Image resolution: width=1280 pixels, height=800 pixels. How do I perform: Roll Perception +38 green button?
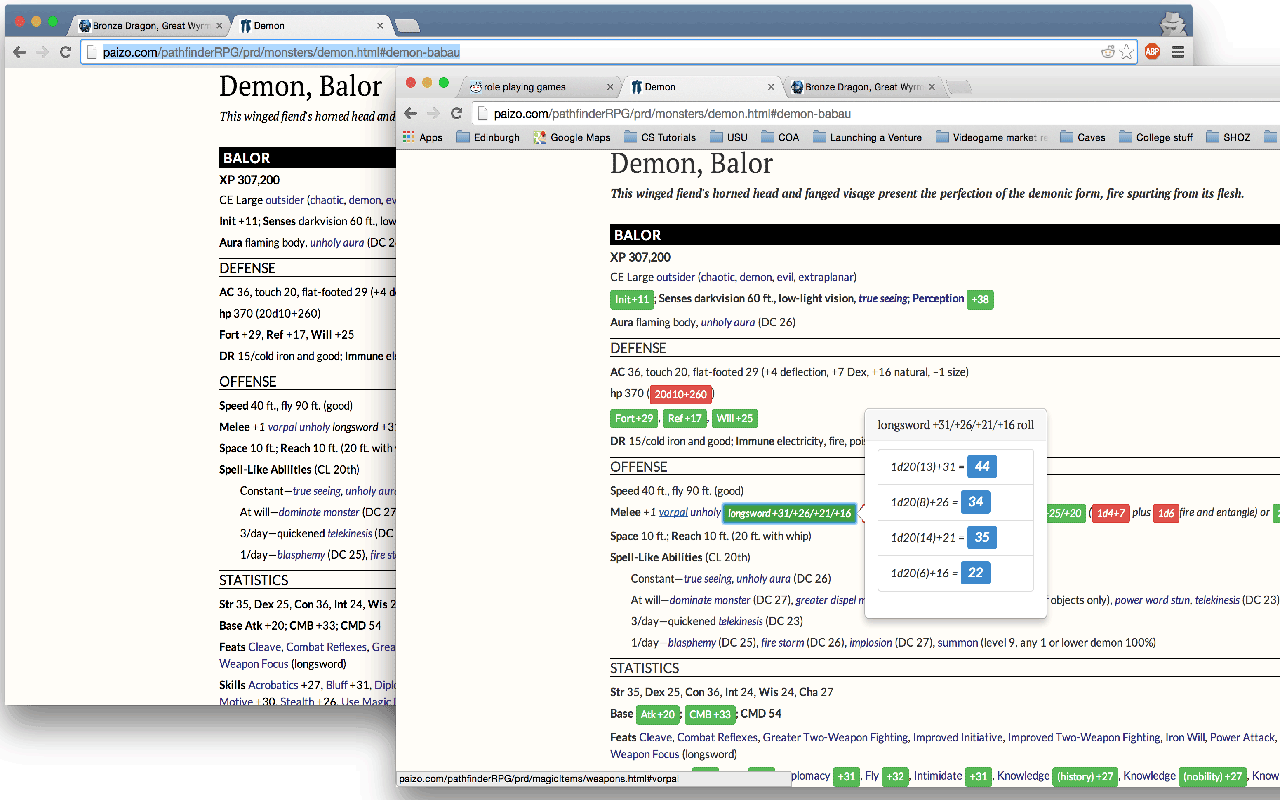point(980,299)
